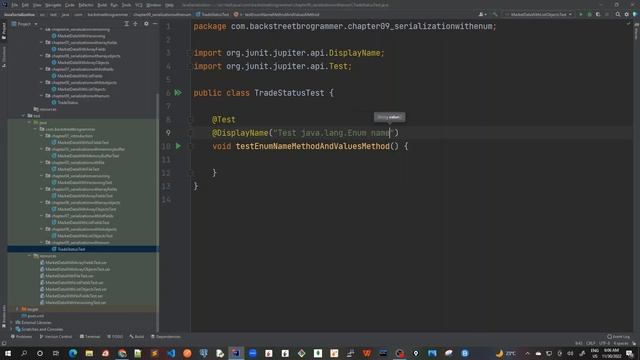Switch to Visual Studio Code on taskbar
The width and height of the screenshot is (640, 360).
tap(171, 353)
